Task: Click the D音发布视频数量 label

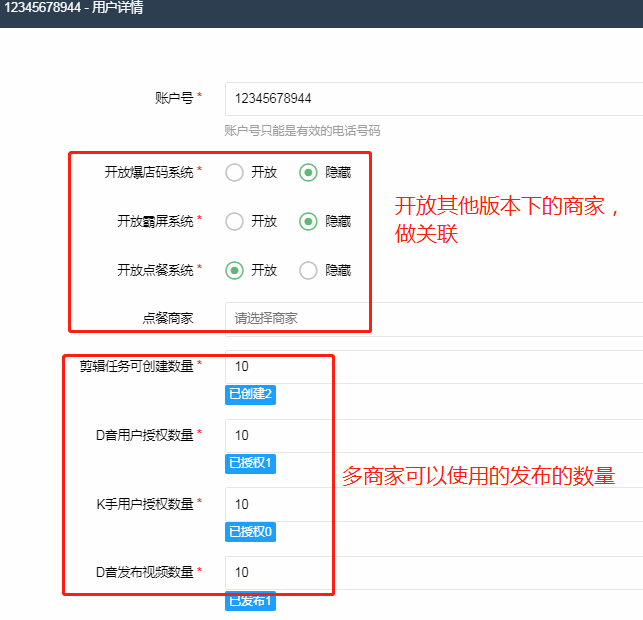Action: click(145, 572)
